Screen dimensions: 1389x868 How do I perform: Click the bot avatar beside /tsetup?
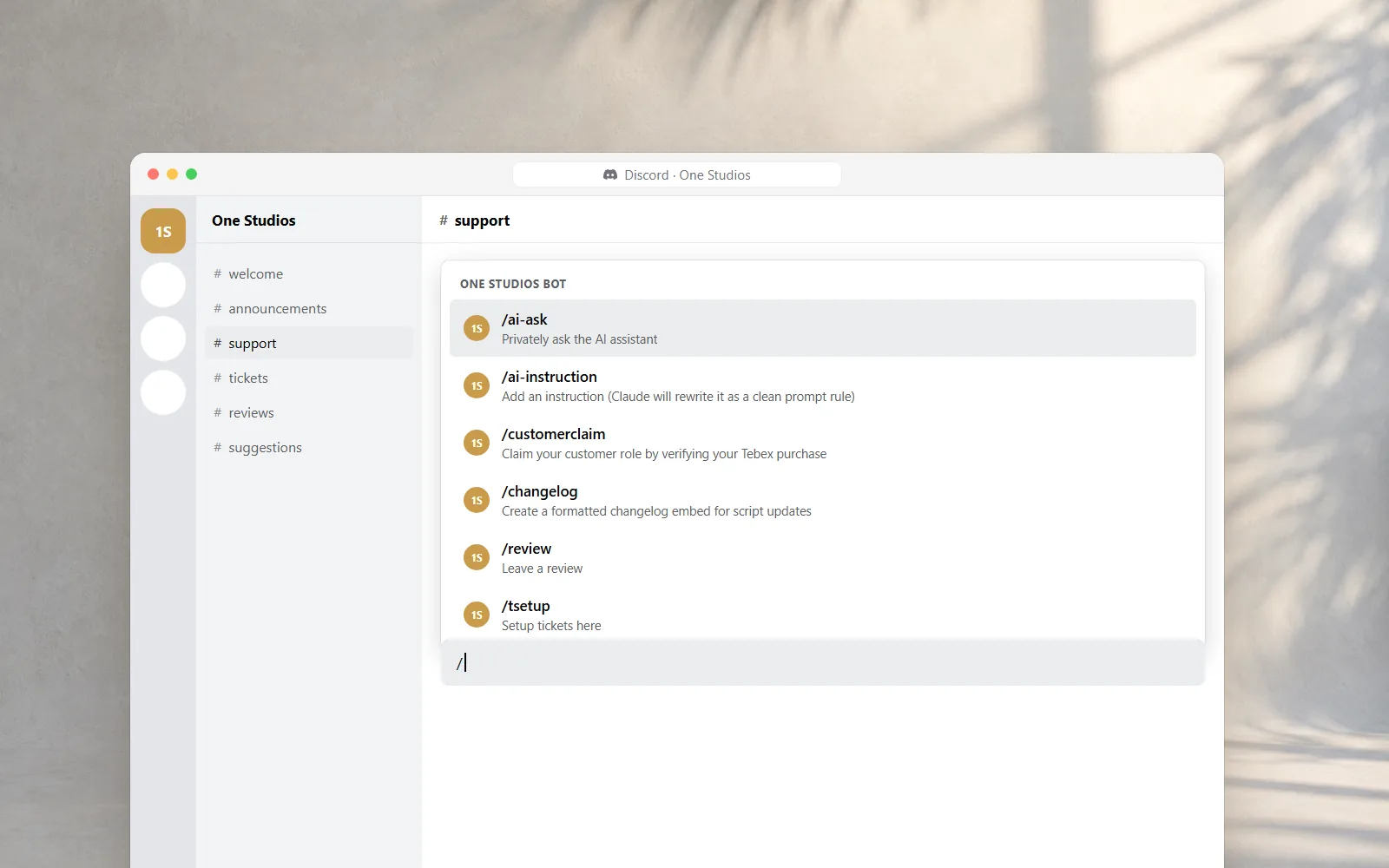[477, 615]
